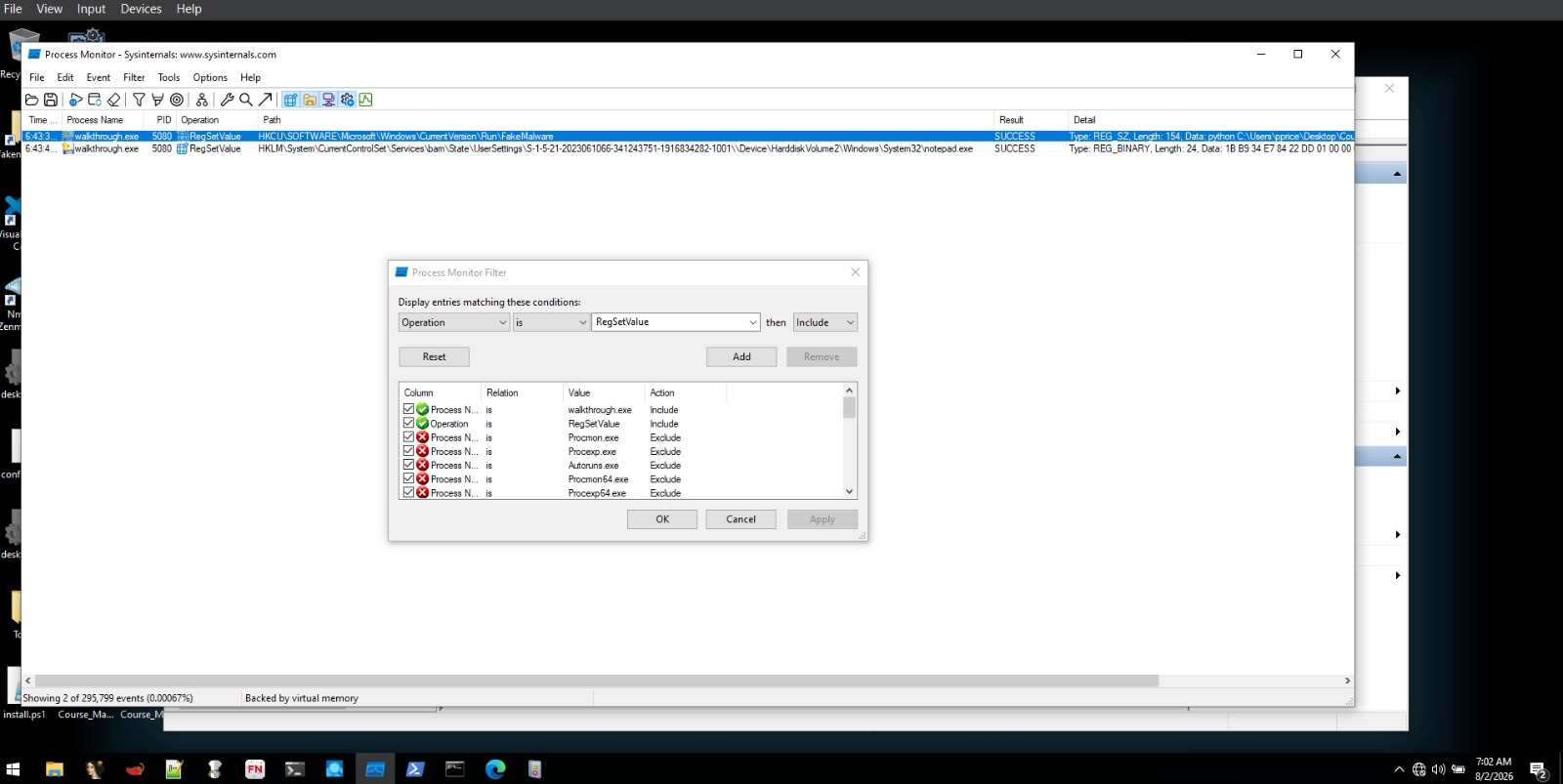Uncheck the RegSetValue Include filter row
The image size is (1563, 784).
coord(408,423)
